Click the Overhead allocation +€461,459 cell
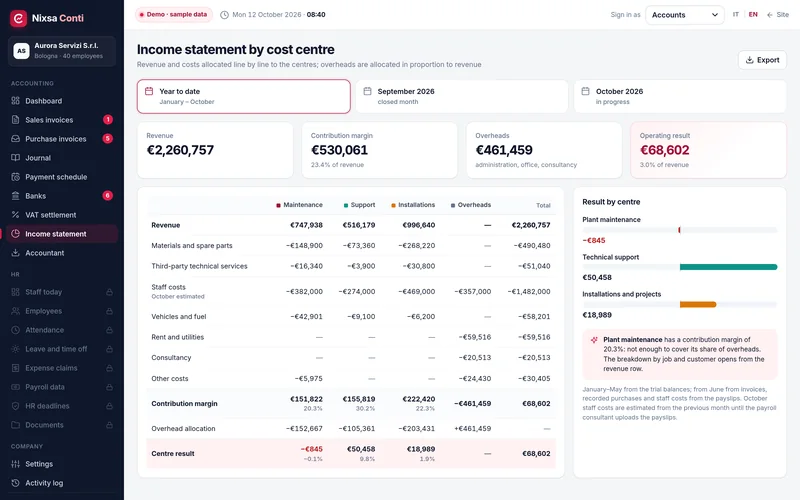 472,429
